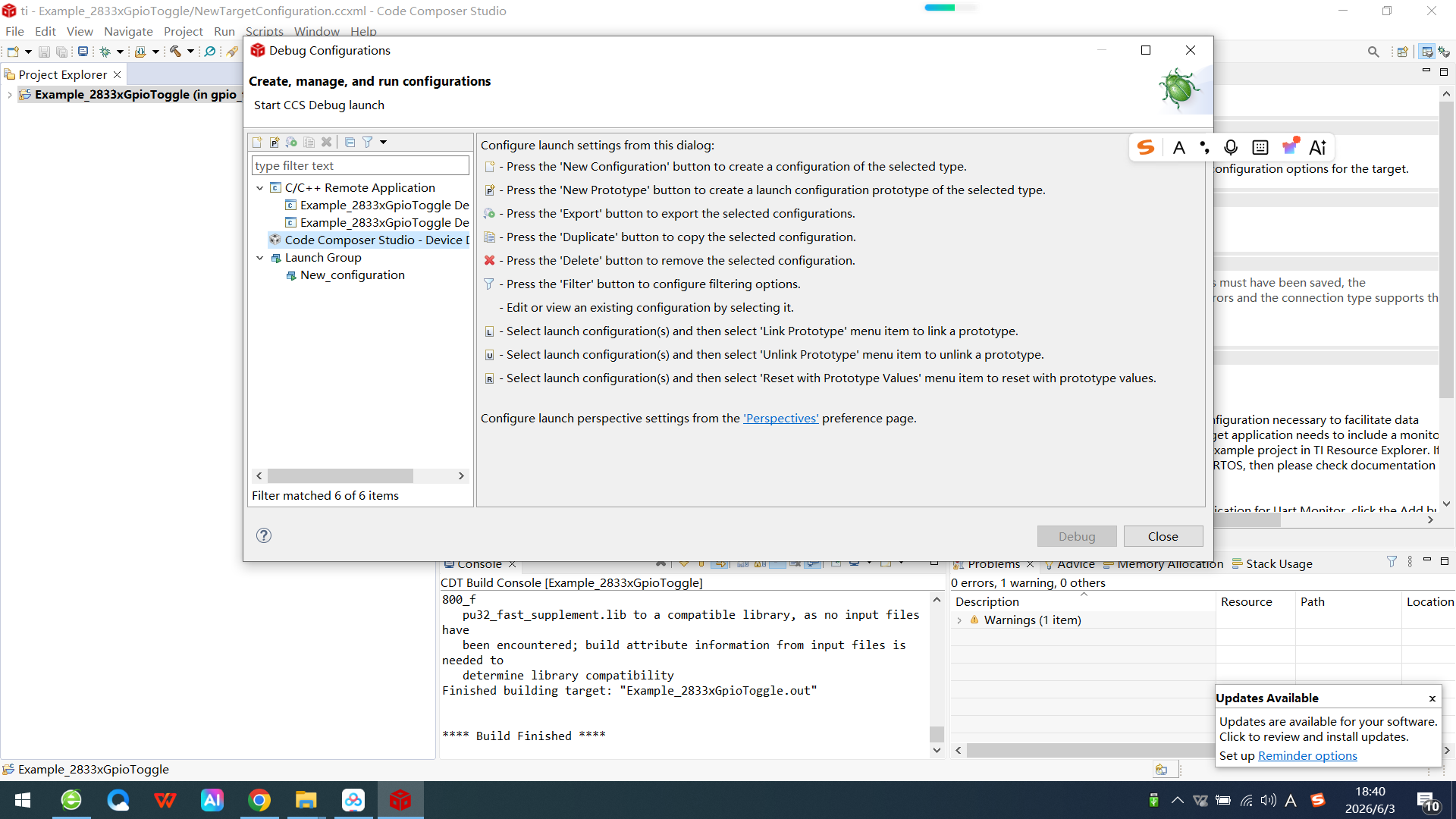Select the New_configuration launch group item
The image size is (1456, 819).
[x=345, y=275]
